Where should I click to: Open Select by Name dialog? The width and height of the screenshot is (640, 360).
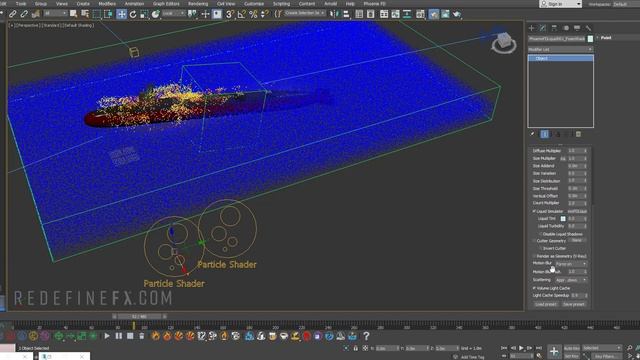[85, 14]
